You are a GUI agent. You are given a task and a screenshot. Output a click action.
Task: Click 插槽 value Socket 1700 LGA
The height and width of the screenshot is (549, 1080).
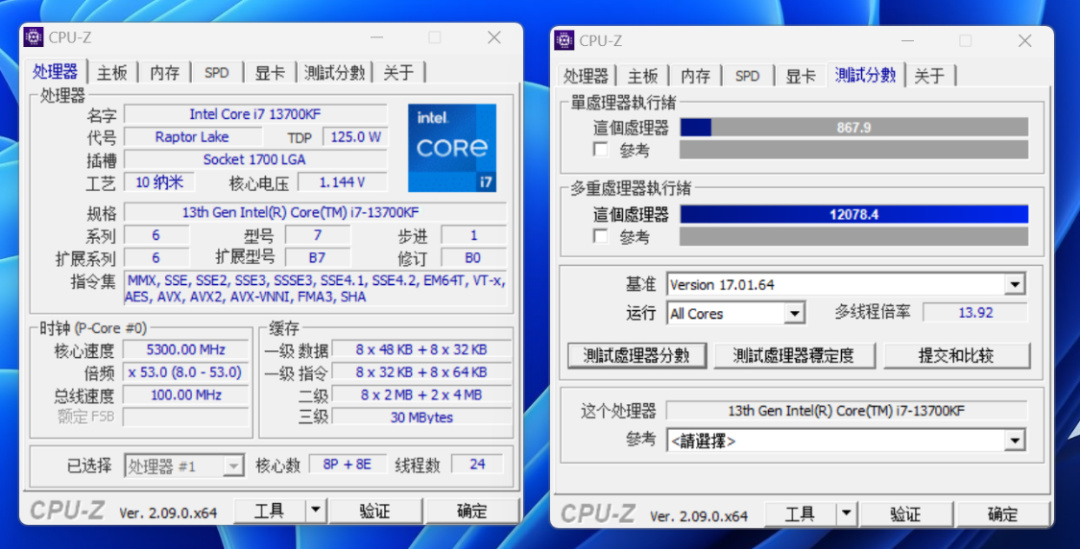click(x=256, y=159)
